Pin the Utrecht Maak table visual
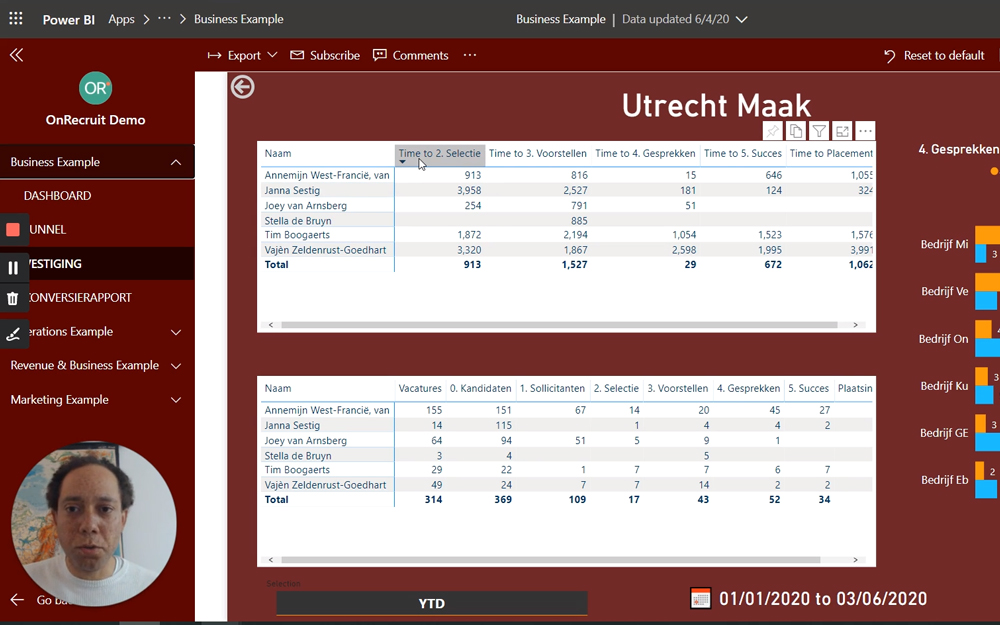This screenshot has height=625, width=1000. coord(773,130)
